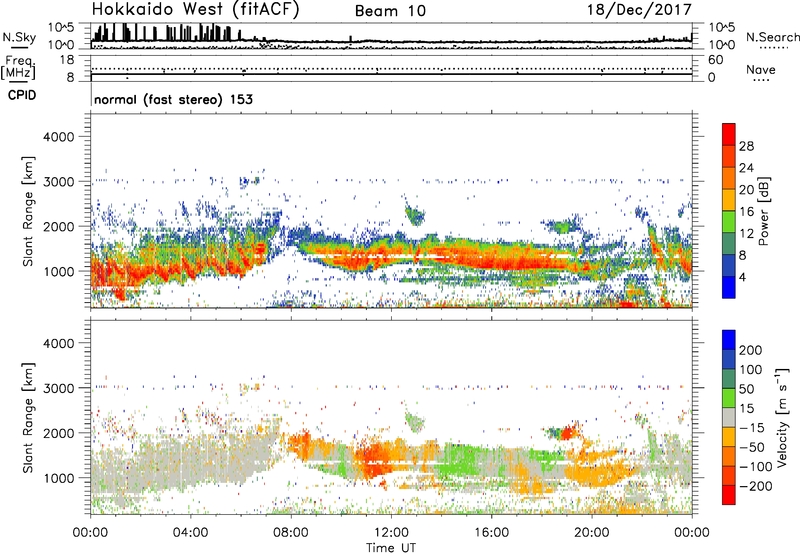Click the 'Velocity [m s-1]' colorbar label

(782, 417)
